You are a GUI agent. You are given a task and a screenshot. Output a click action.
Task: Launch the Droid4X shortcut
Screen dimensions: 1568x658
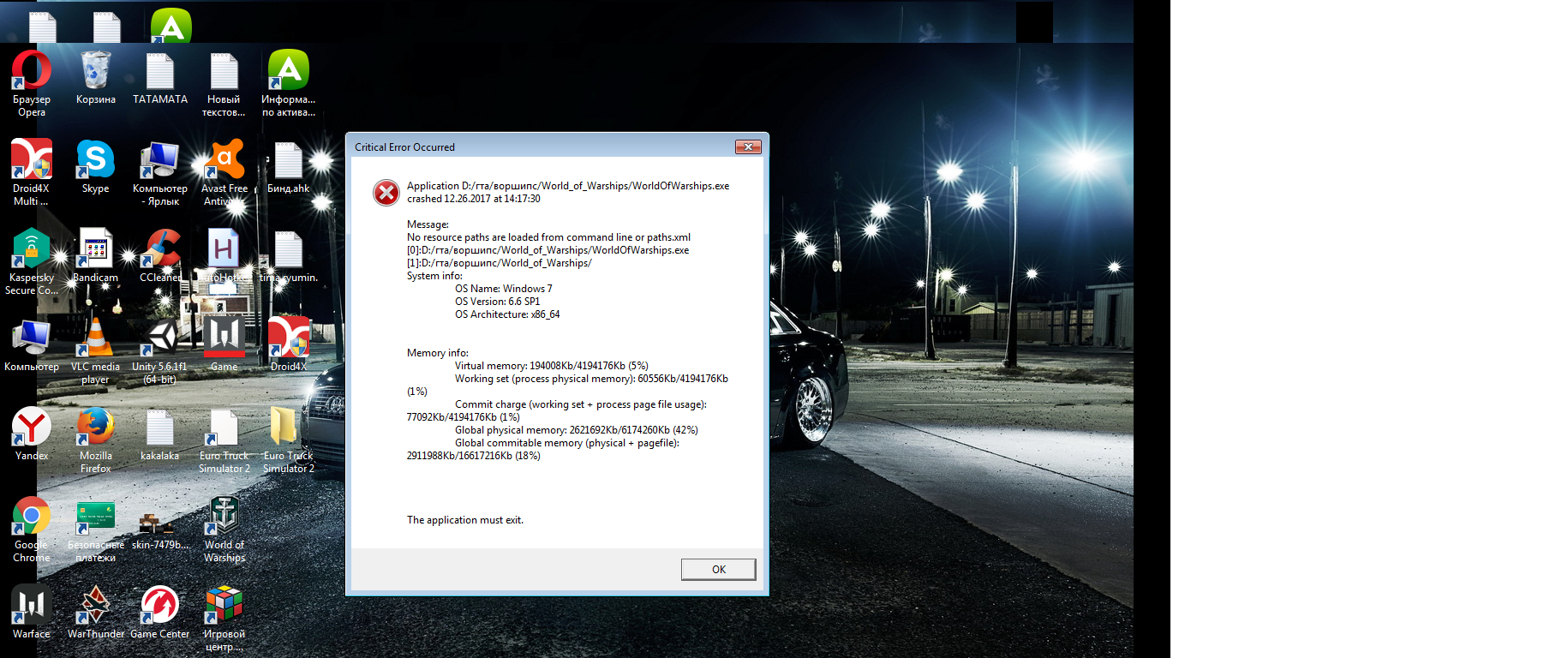click(x=289, y=338)
